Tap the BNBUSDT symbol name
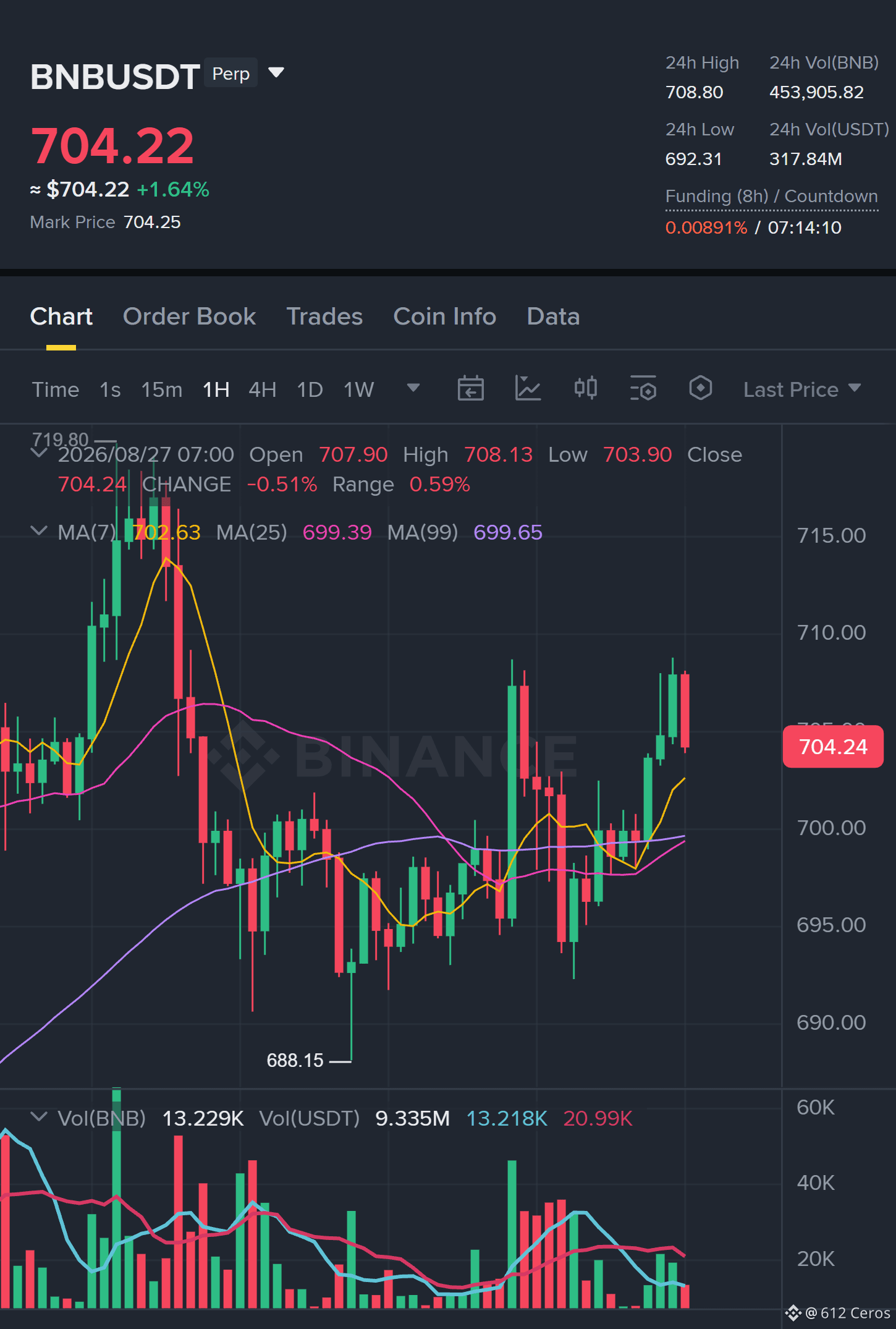 (115, 77)
